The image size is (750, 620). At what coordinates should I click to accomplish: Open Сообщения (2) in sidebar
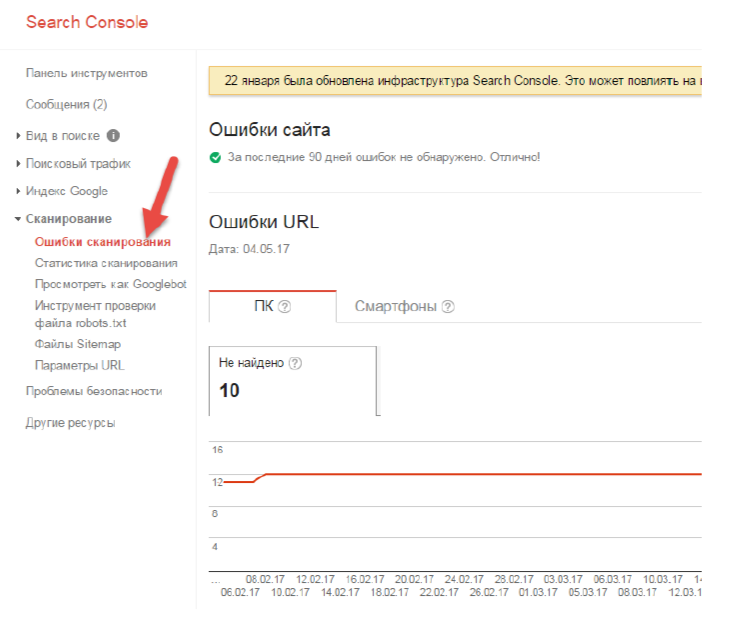point(66,104)
